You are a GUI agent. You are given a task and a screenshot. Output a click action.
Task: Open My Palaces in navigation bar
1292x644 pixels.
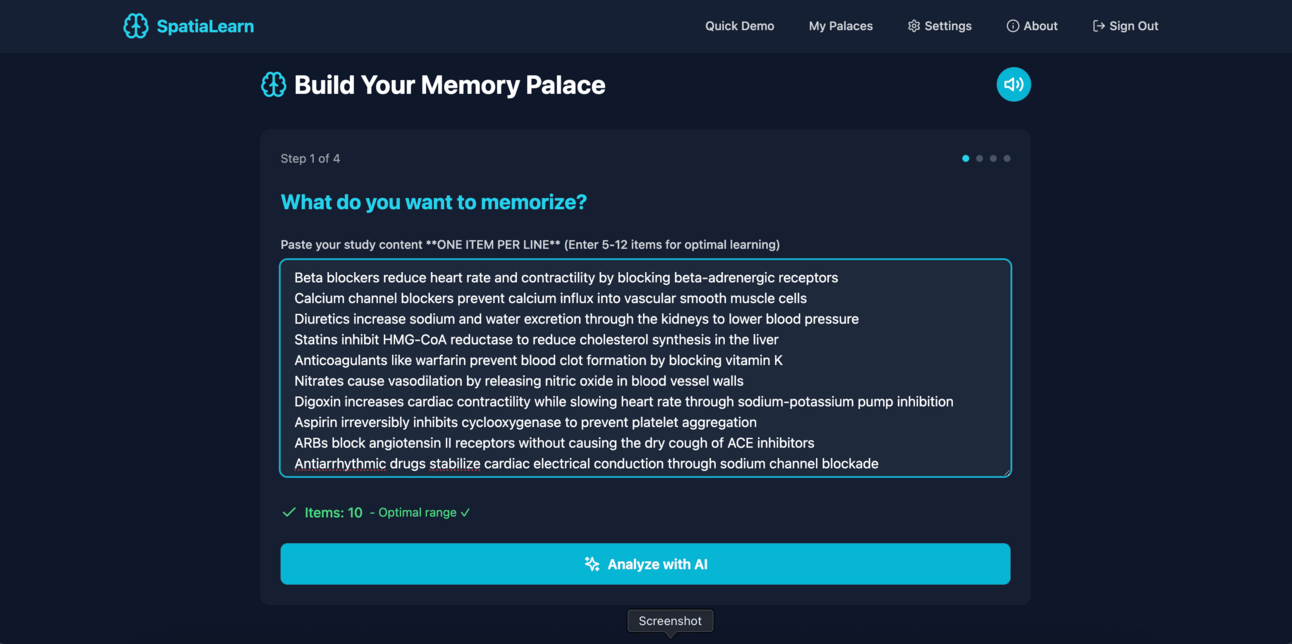coord(841,26)
